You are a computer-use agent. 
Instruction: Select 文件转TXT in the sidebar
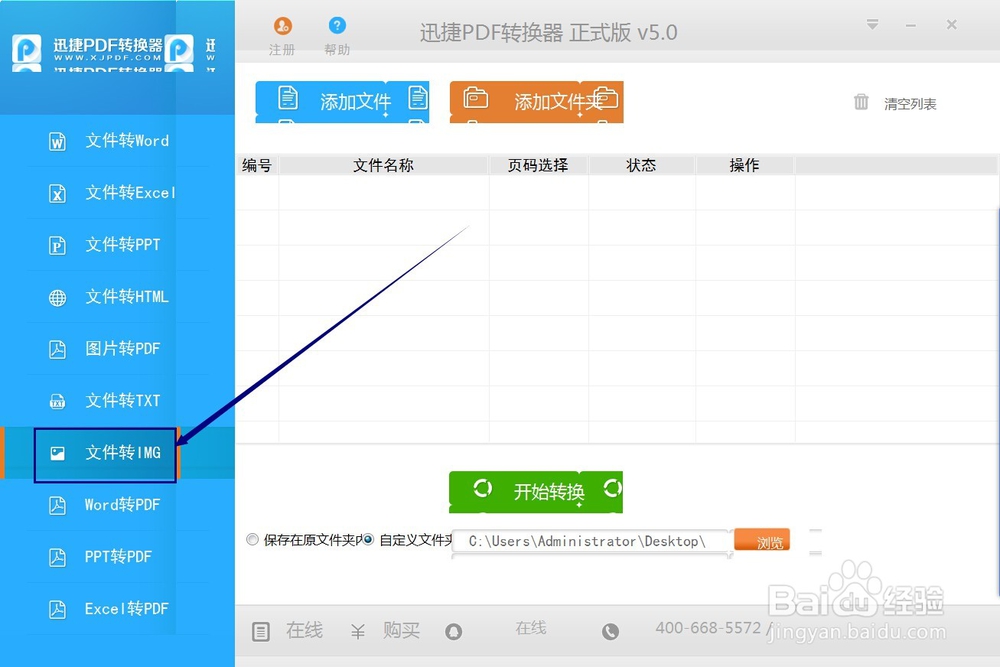click(117, 400)
